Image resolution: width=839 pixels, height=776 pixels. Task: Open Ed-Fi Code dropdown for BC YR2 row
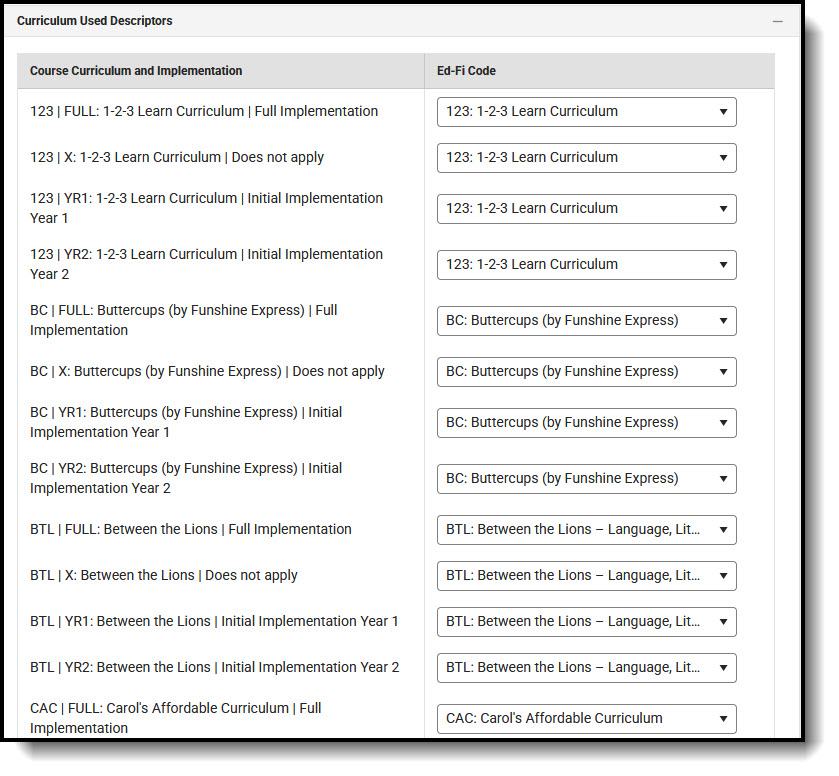586,479
